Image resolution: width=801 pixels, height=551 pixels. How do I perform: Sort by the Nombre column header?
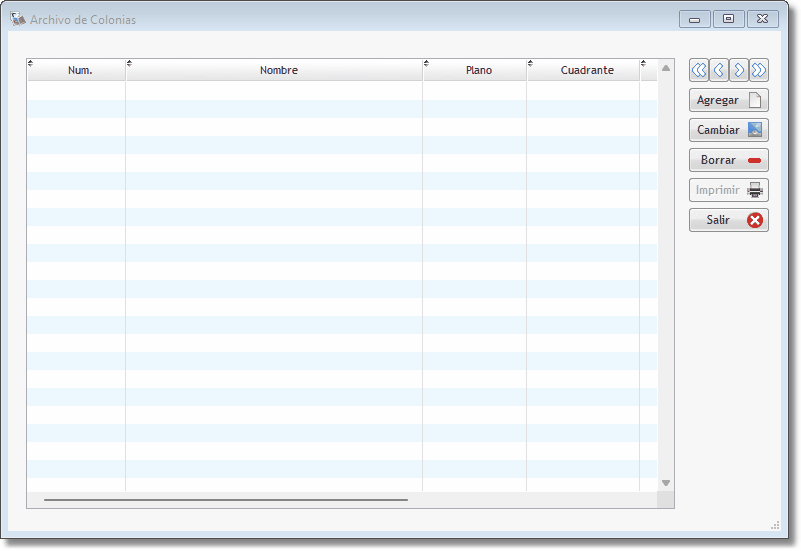278,70
